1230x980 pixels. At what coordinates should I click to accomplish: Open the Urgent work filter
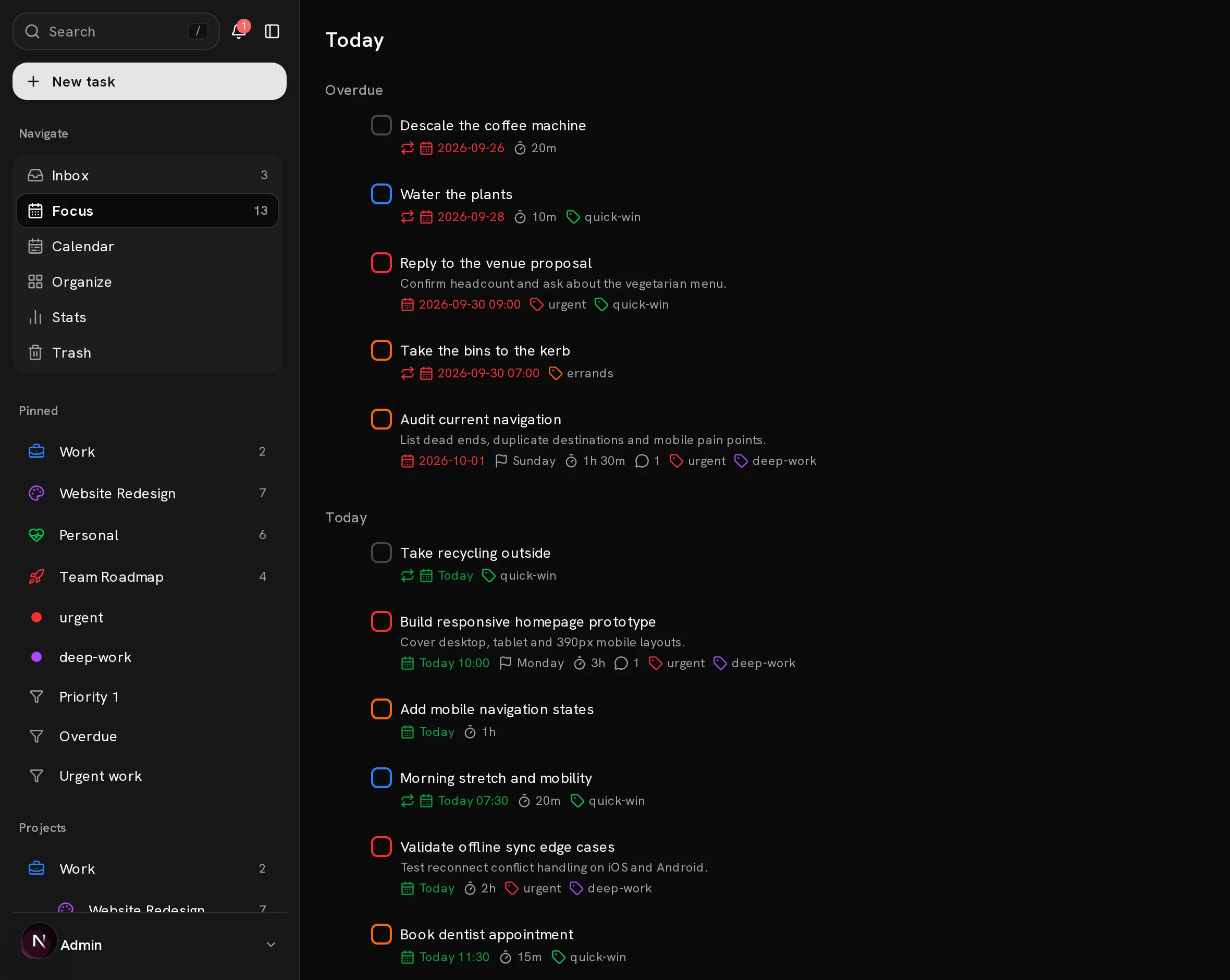click(x=148, y=776)
